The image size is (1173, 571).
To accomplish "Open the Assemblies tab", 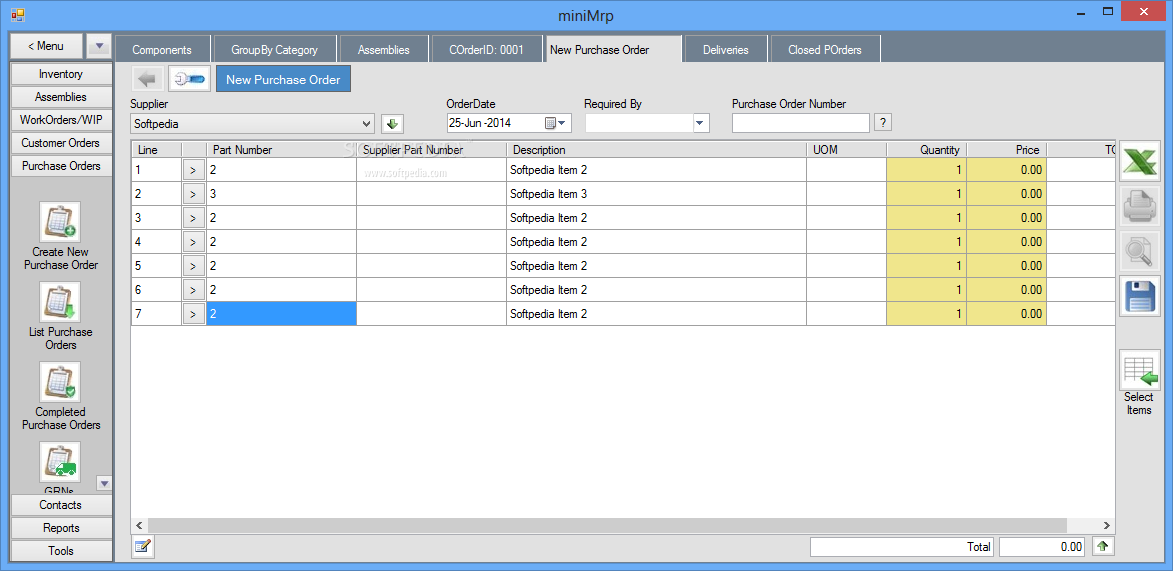I will [384, 49].
